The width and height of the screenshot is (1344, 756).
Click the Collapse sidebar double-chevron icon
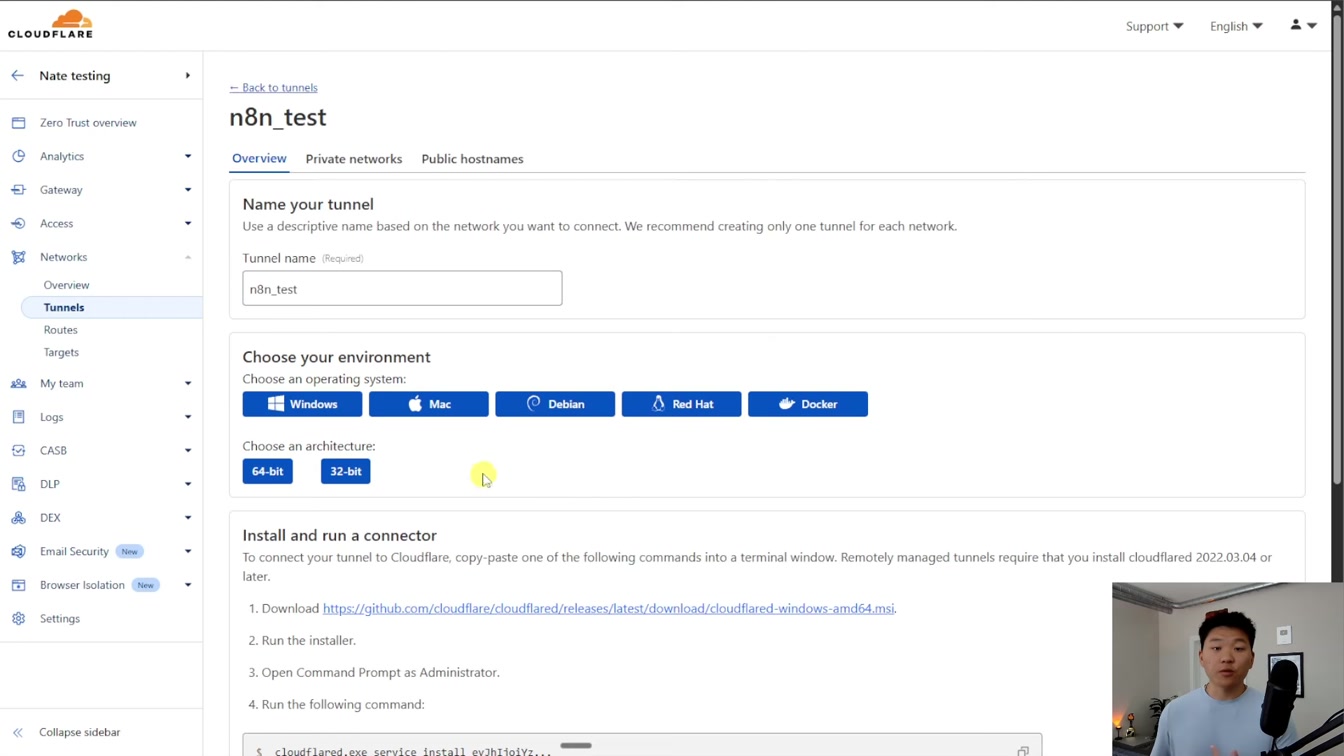point(18,733)
